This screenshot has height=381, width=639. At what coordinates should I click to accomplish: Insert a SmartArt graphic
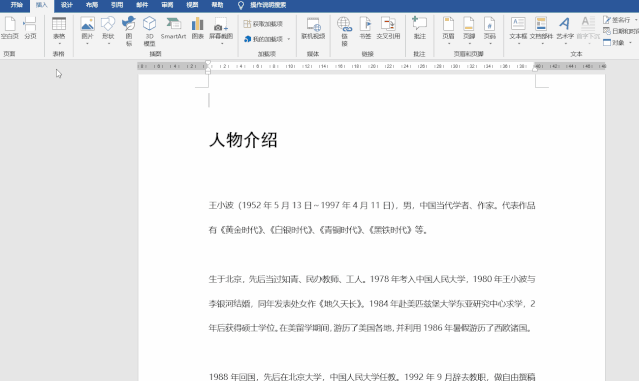174,28
